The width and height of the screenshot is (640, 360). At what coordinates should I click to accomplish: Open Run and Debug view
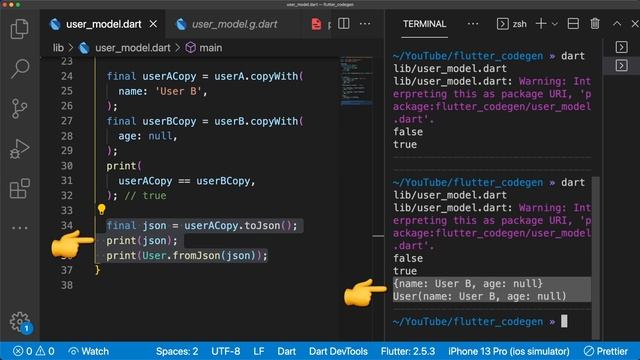point(19,149)
